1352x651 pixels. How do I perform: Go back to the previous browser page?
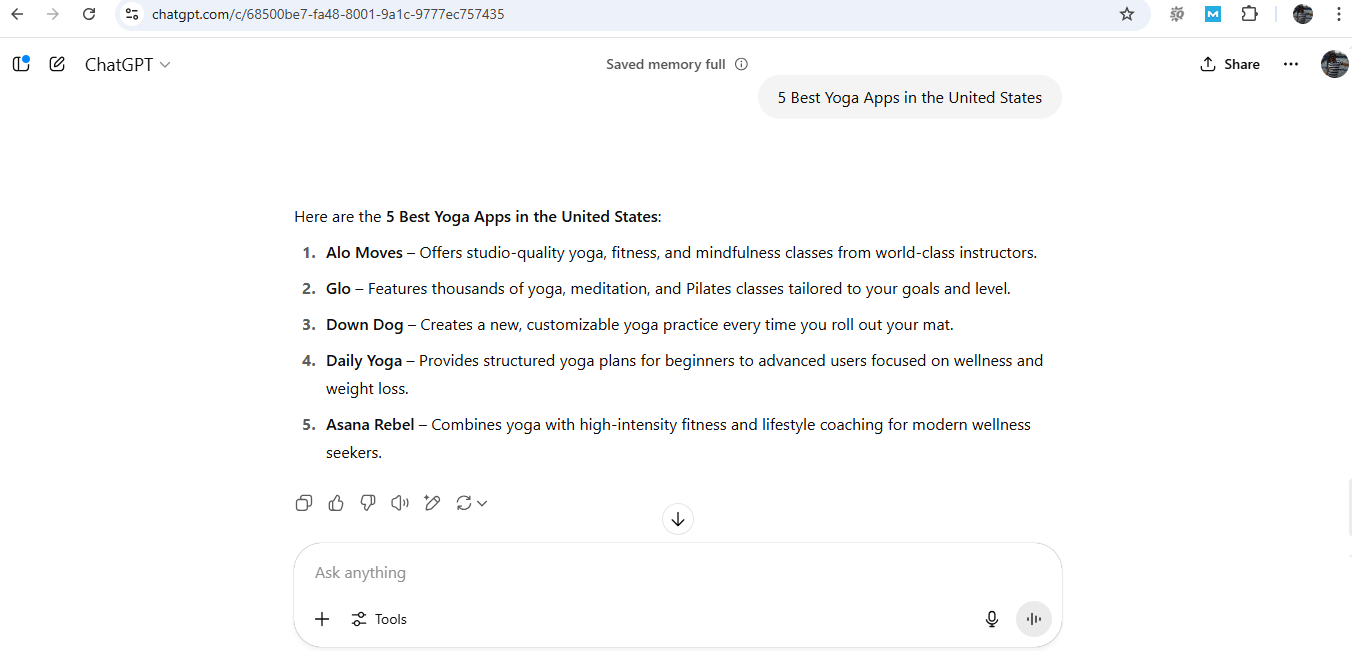coord(17,14)
